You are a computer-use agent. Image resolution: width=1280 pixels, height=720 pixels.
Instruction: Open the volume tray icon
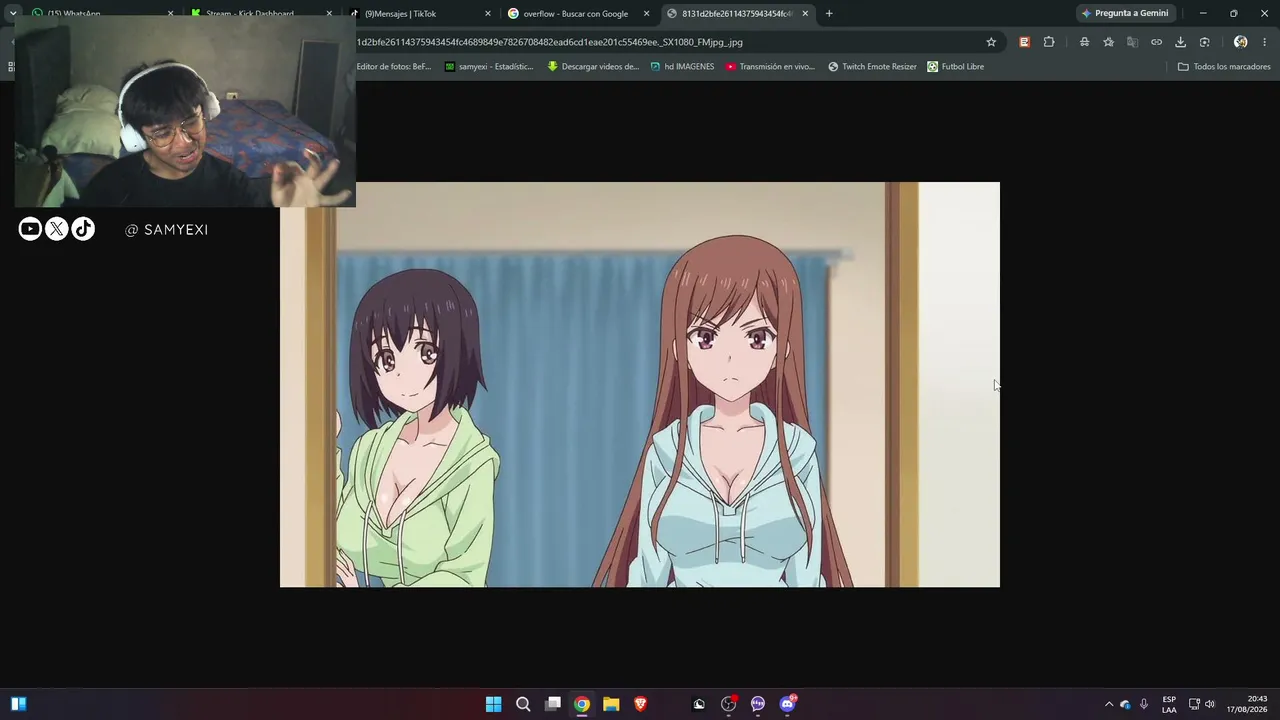1210,704
